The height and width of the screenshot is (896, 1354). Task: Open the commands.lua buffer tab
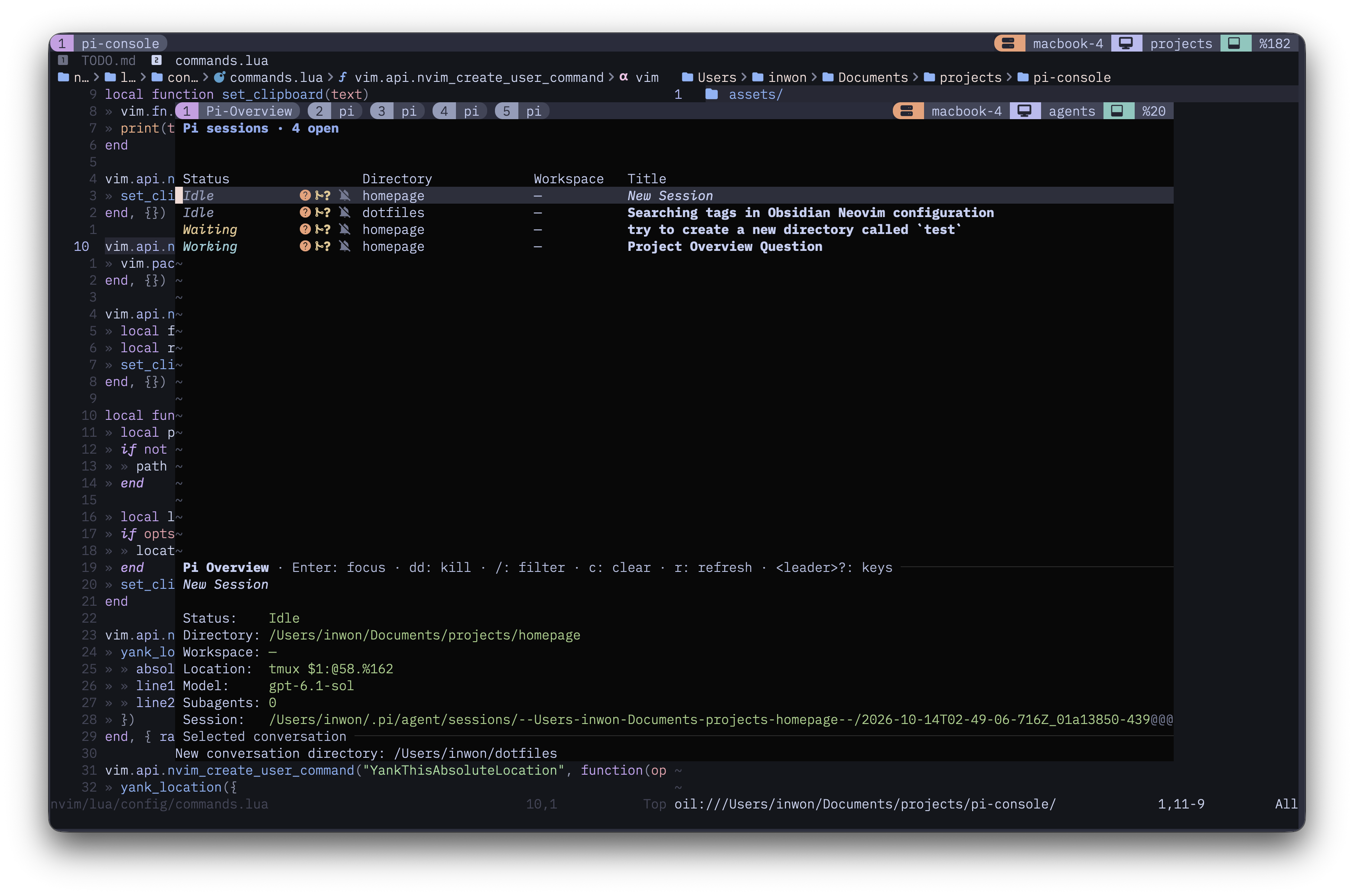(x=210, y=60)
